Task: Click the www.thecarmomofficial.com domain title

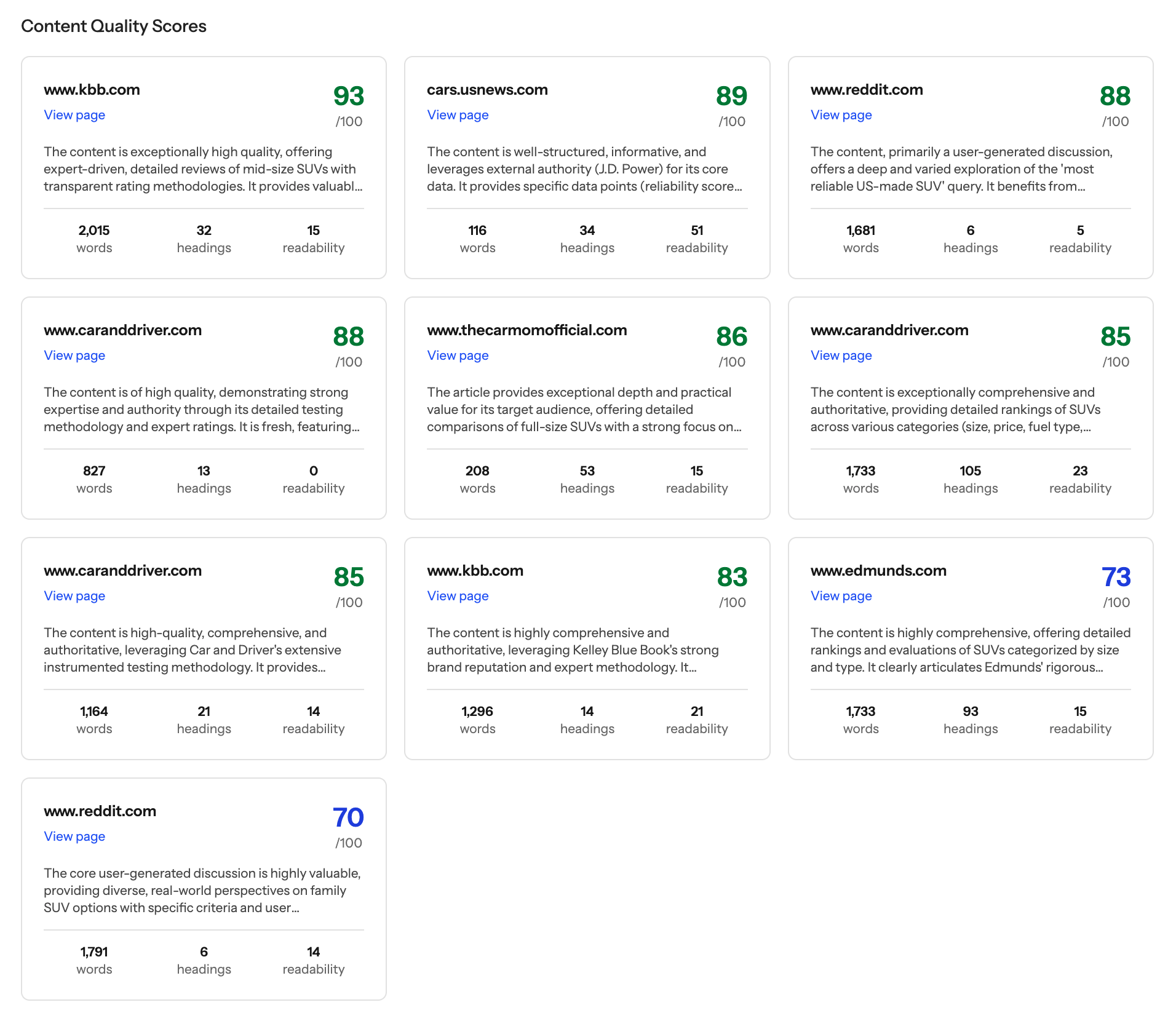Action: tap(526, 330)
